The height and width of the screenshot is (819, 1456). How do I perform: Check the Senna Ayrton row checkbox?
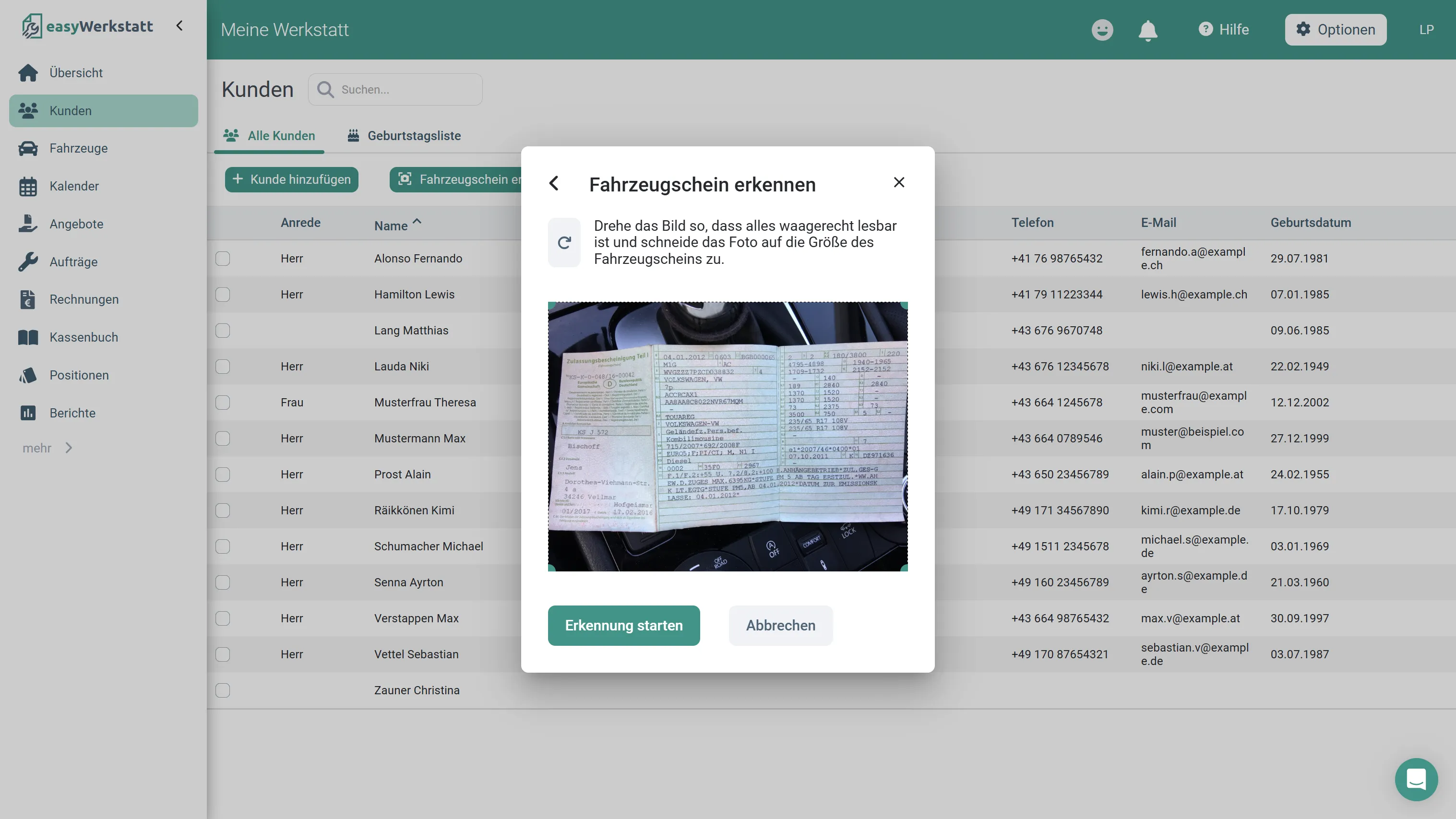[x=223, y=582]
